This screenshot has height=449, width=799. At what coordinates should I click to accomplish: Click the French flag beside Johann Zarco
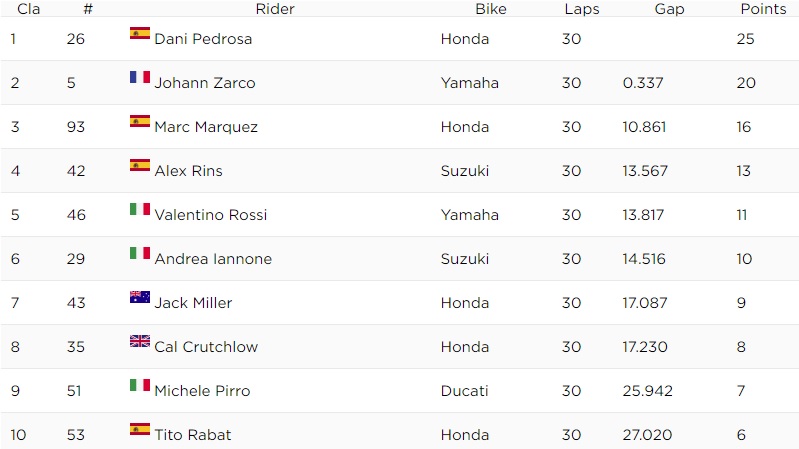pos(139,77)
